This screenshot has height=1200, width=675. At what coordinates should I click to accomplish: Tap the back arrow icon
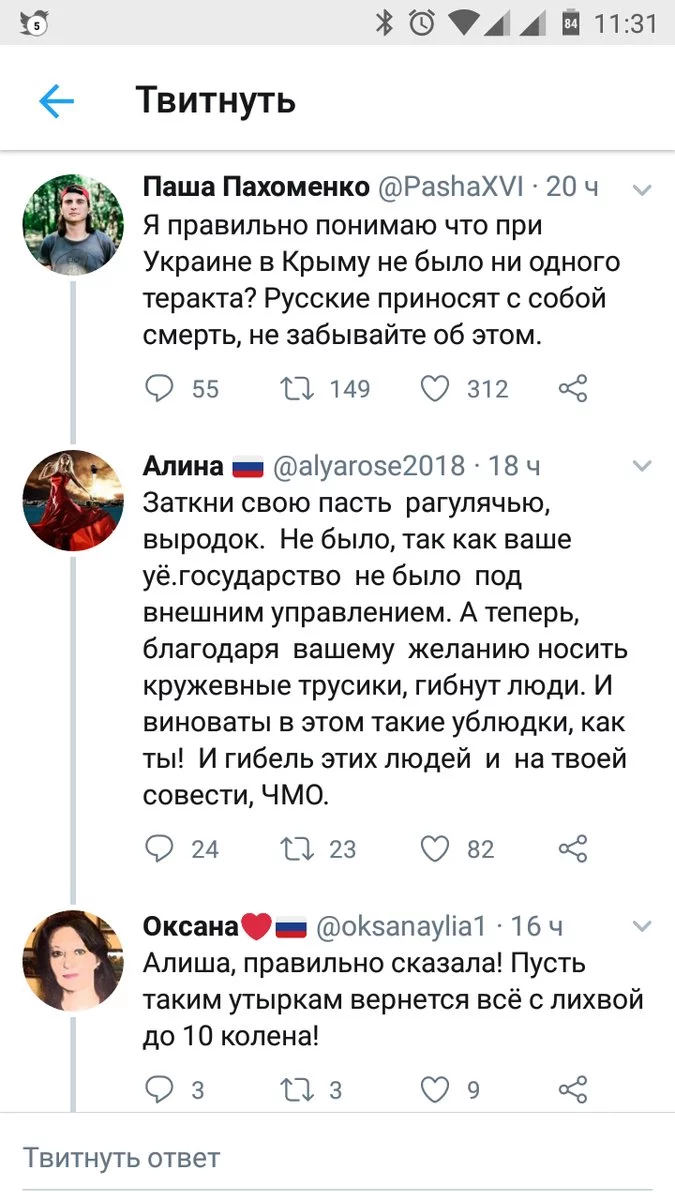[x=56, y=101]
